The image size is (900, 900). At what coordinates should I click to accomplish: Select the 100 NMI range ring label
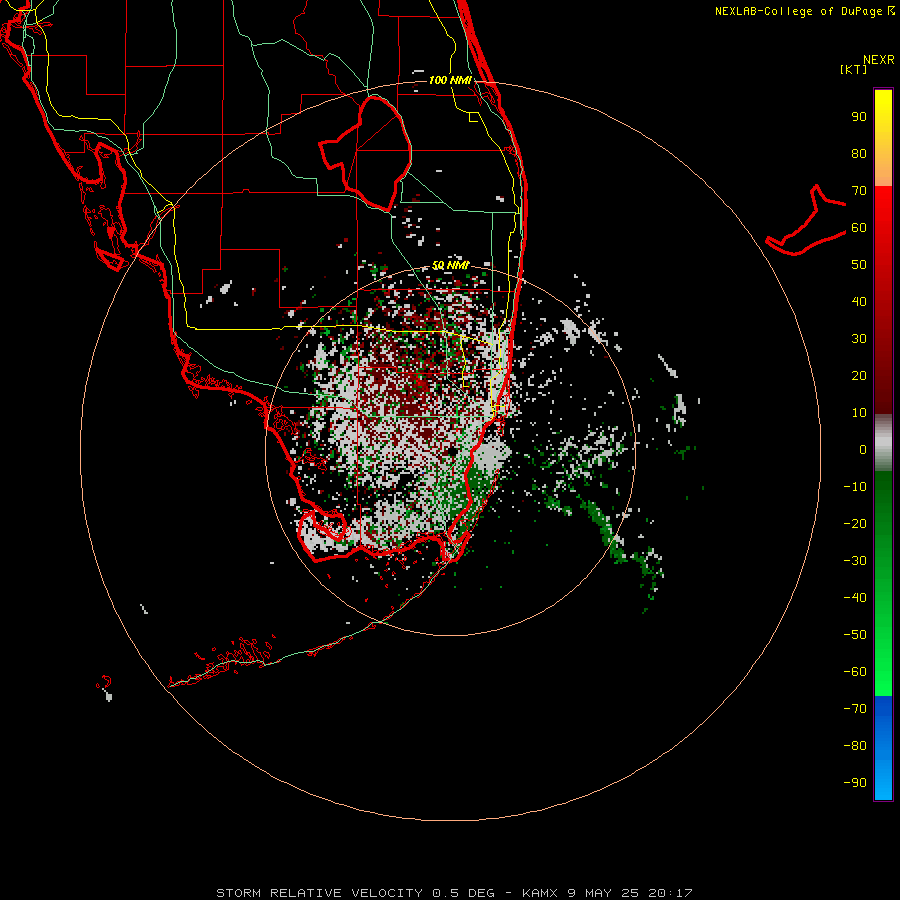click(x=450, y=80)
